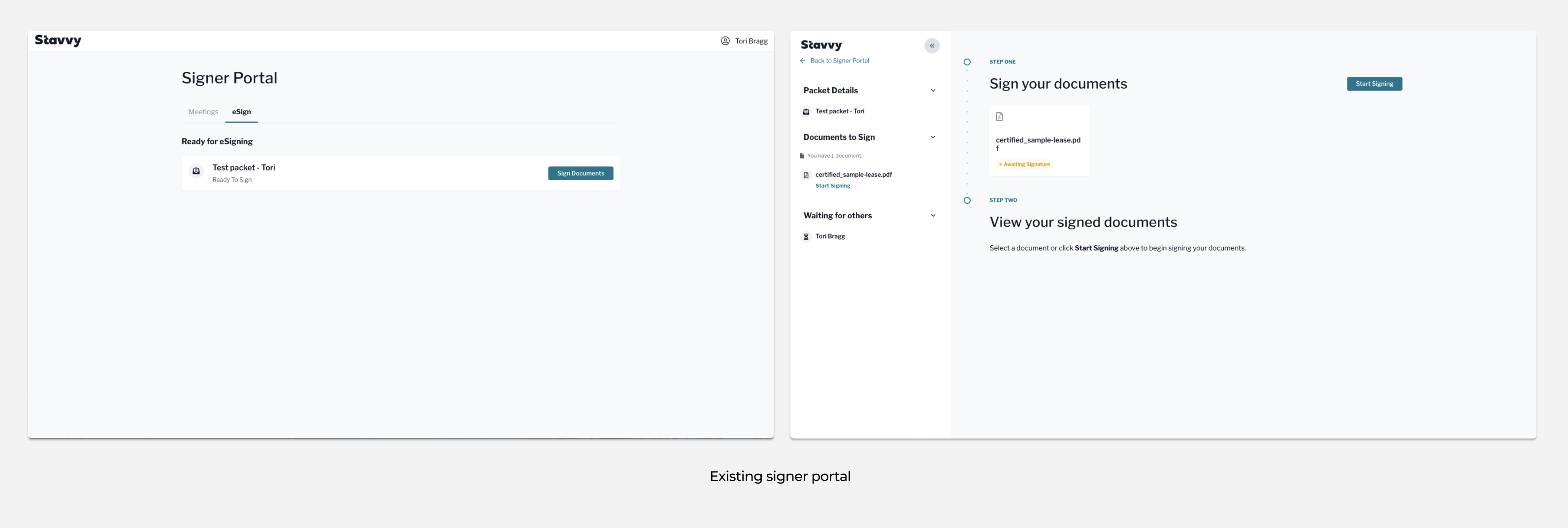Click the PDF file icon on document card
This screenshot has width=1568, height=528.
click(999, 117)
